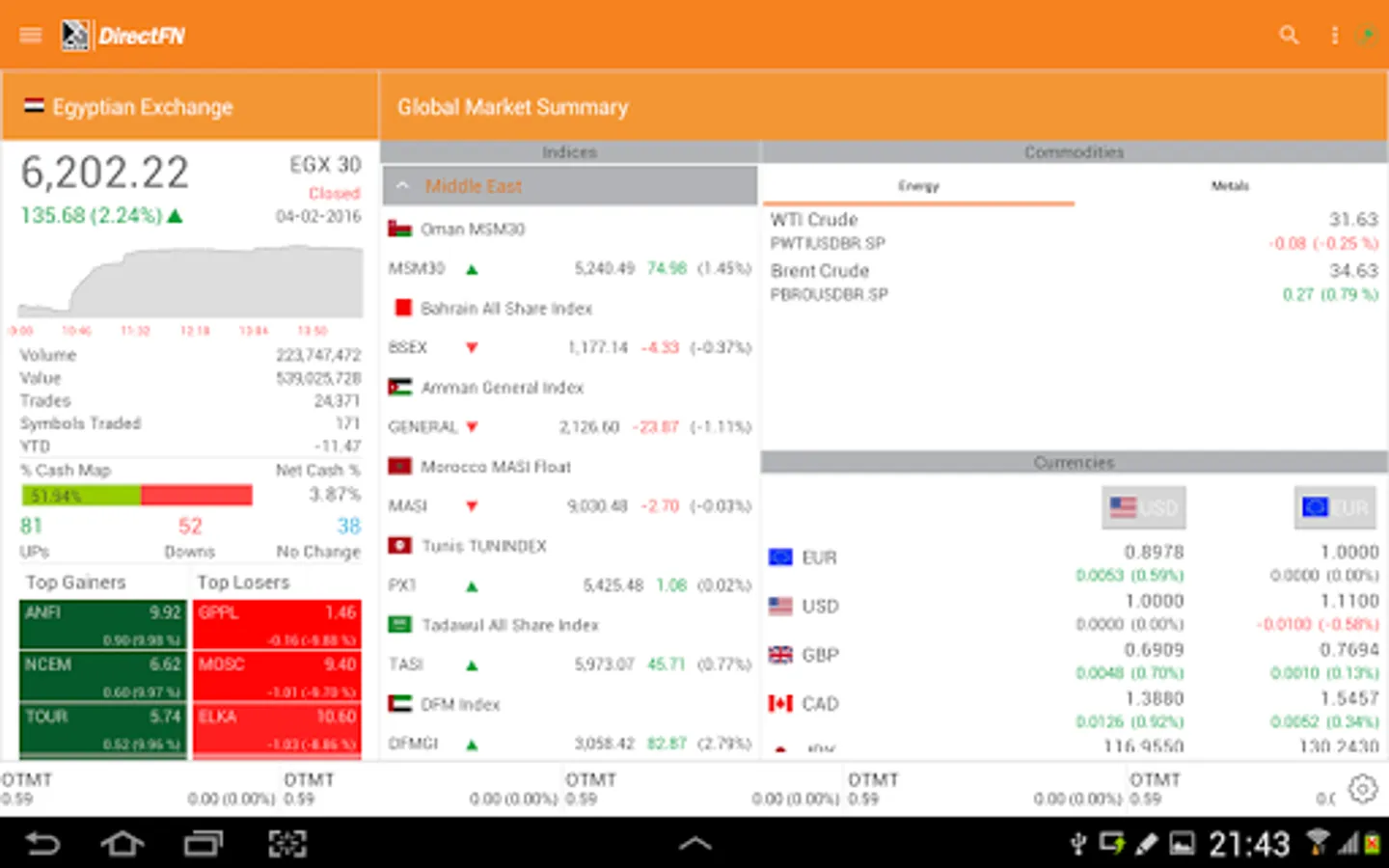
Task: Tap the Bahrain flag icon
Action: [x=403, y=308]
